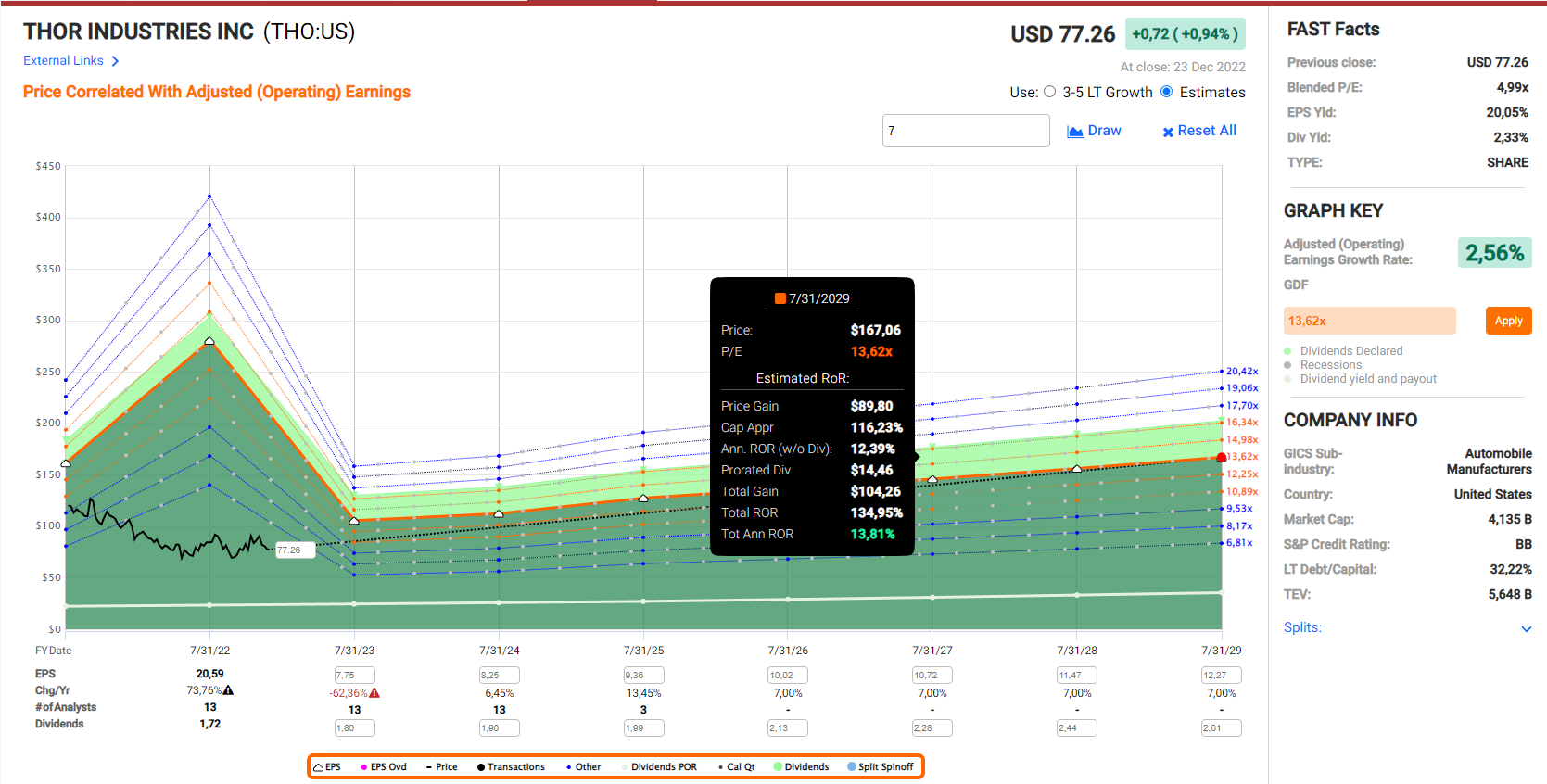
Task: Click the warning triangle beside -62,36%
Action: [x=374, y=693]
